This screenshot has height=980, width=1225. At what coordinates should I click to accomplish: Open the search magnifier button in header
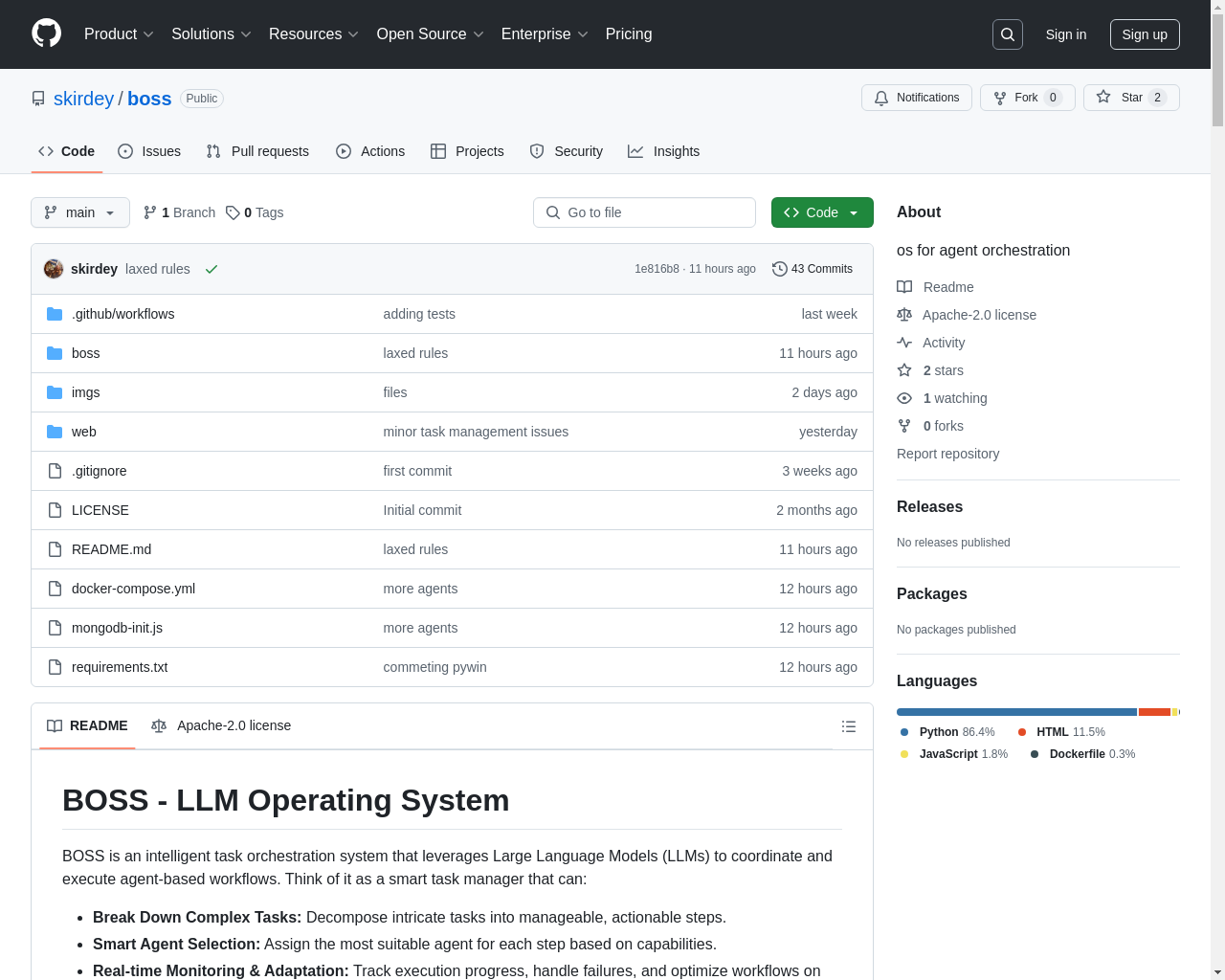tap(1008, 34)
